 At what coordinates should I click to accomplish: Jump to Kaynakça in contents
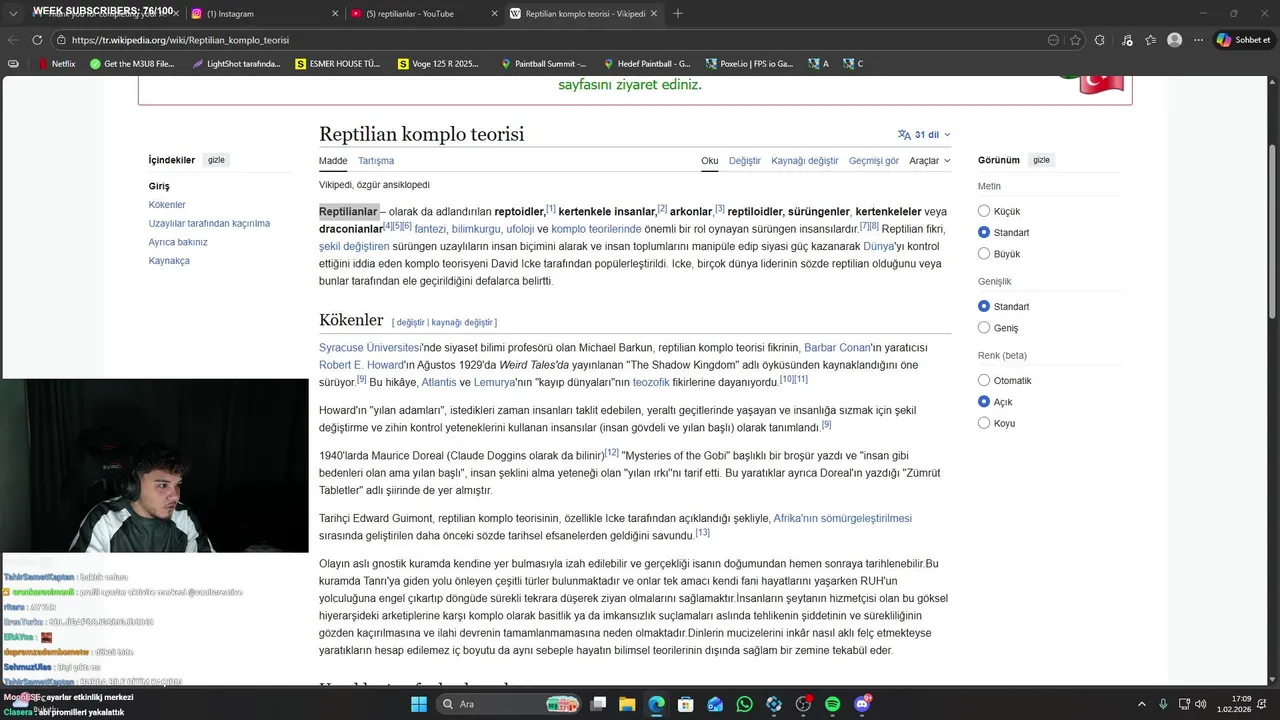coord(169,261)
